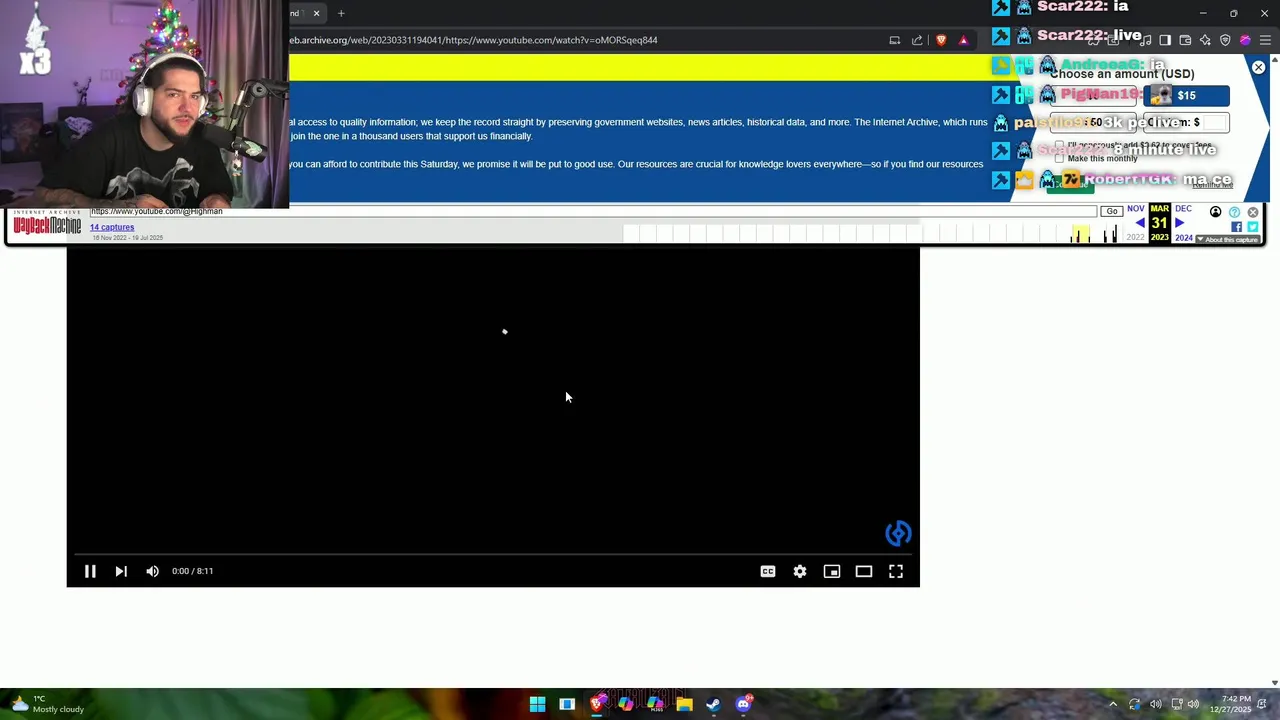Open Steam from the taskbar
This screenshot has height=720, width=1280.
point(713,704)
